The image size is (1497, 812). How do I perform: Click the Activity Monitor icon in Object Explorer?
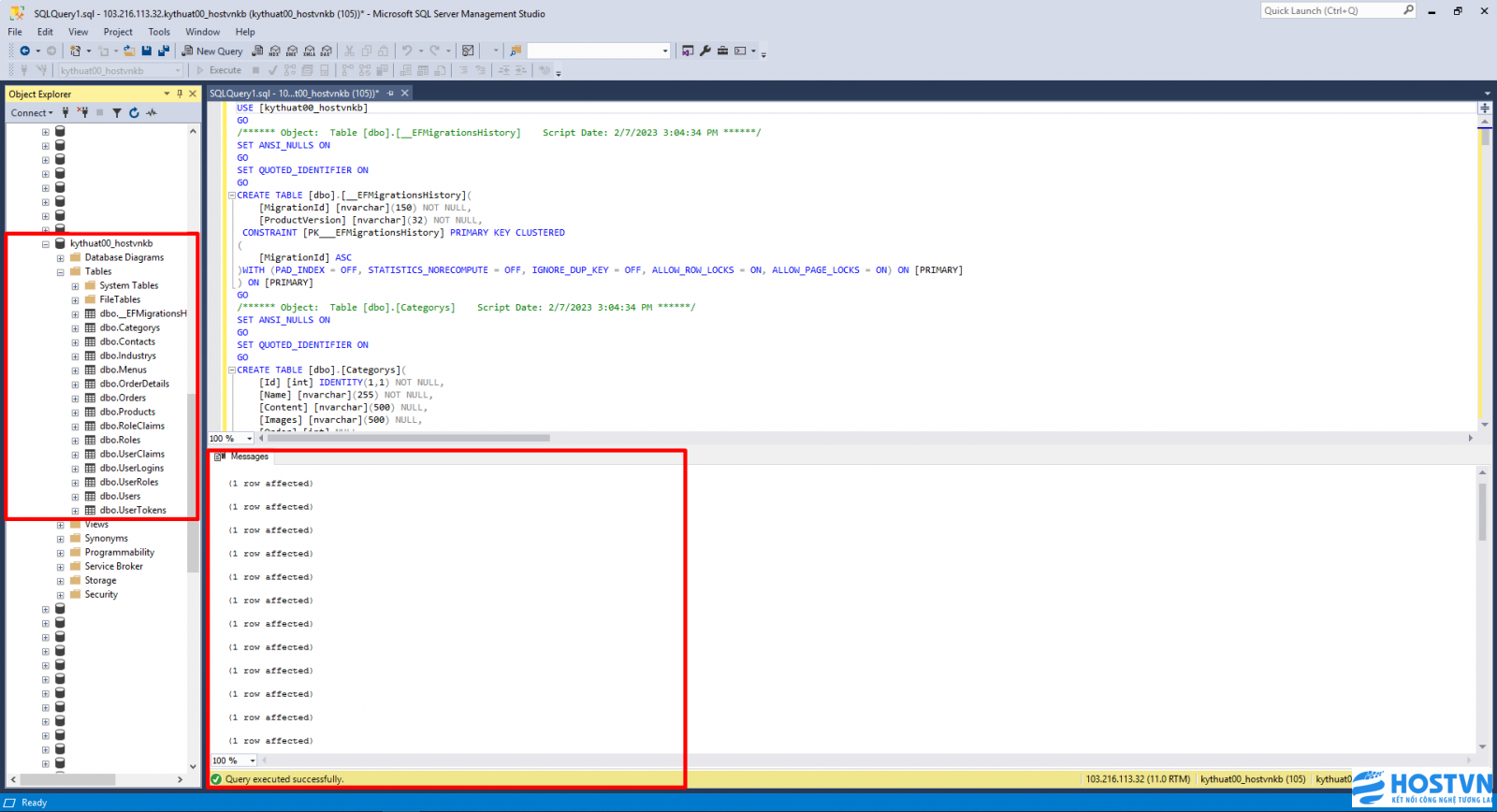tap(152, 113)
